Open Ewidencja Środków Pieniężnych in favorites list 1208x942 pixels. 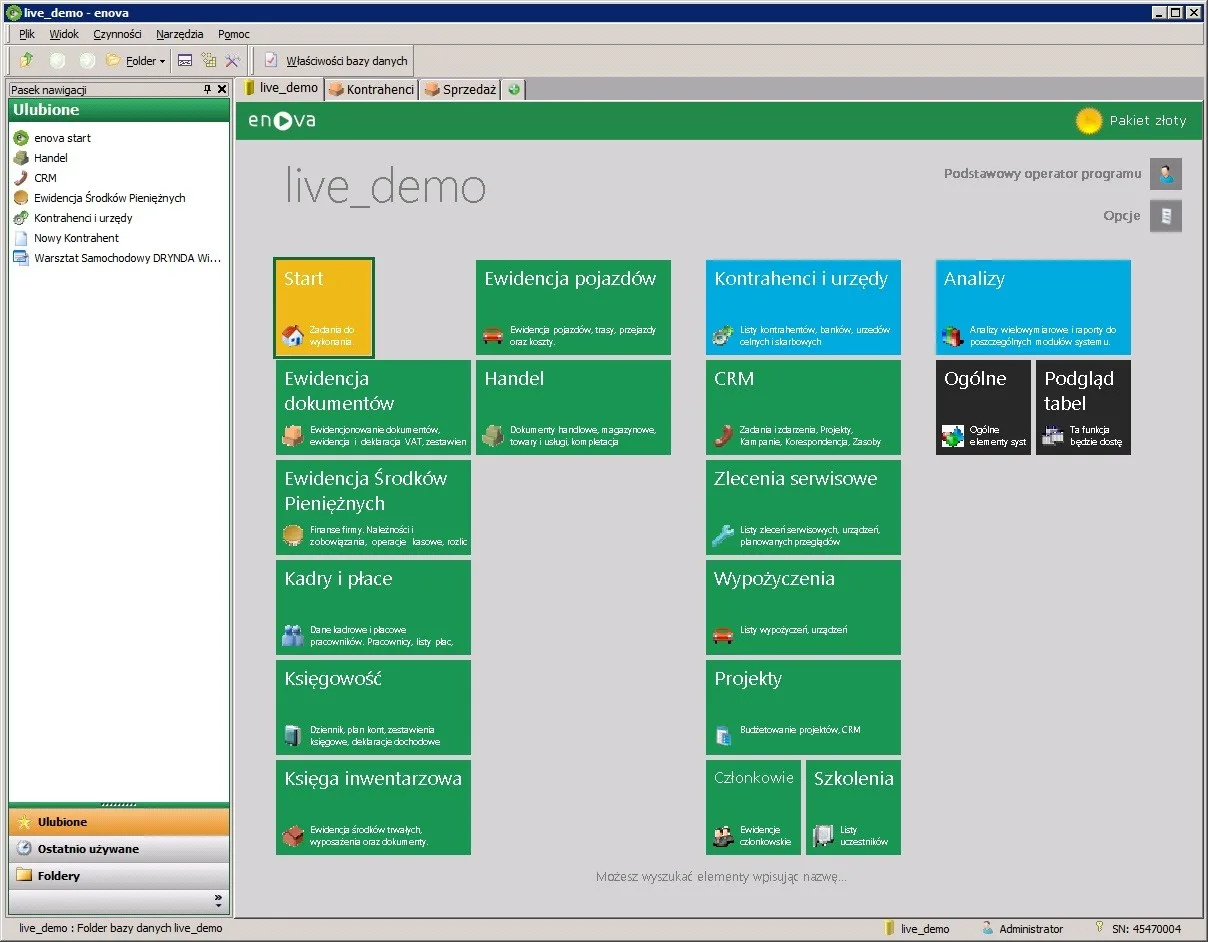point(110,198)
